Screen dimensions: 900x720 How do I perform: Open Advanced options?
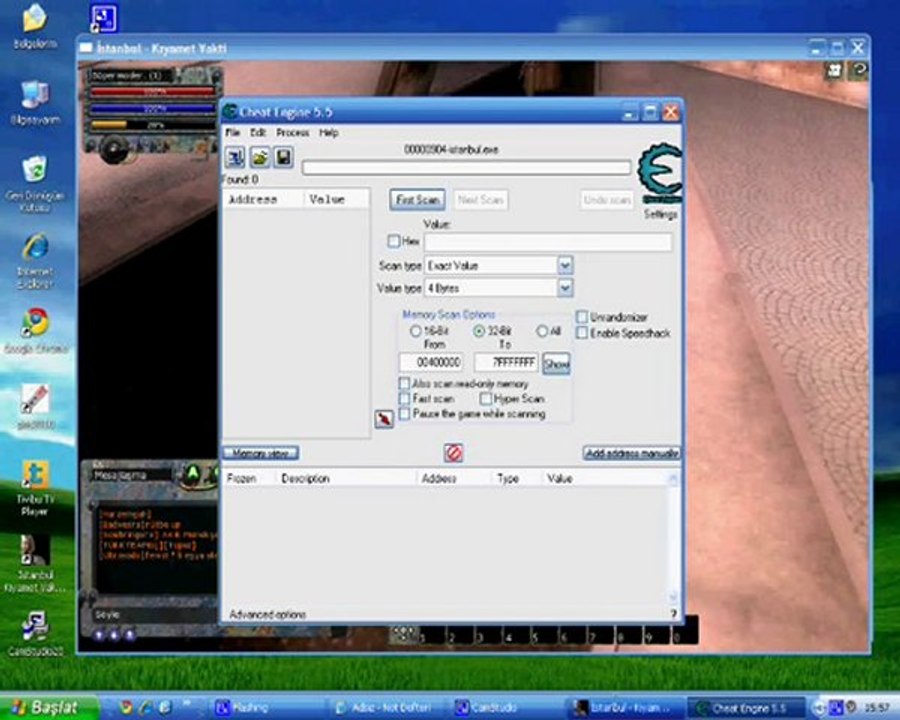pos(267,614)
